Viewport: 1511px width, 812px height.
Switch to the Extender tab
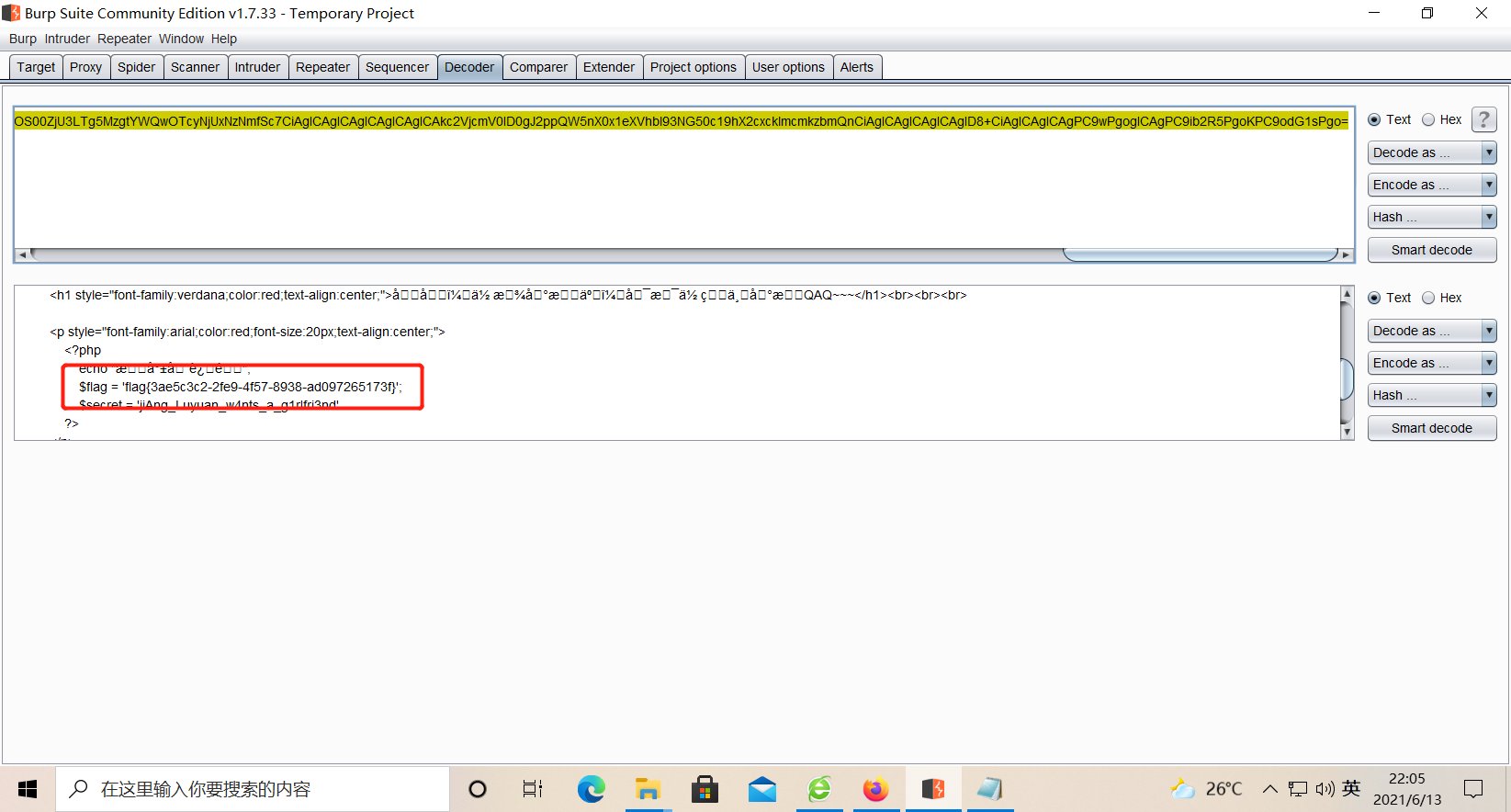(610, 67)
